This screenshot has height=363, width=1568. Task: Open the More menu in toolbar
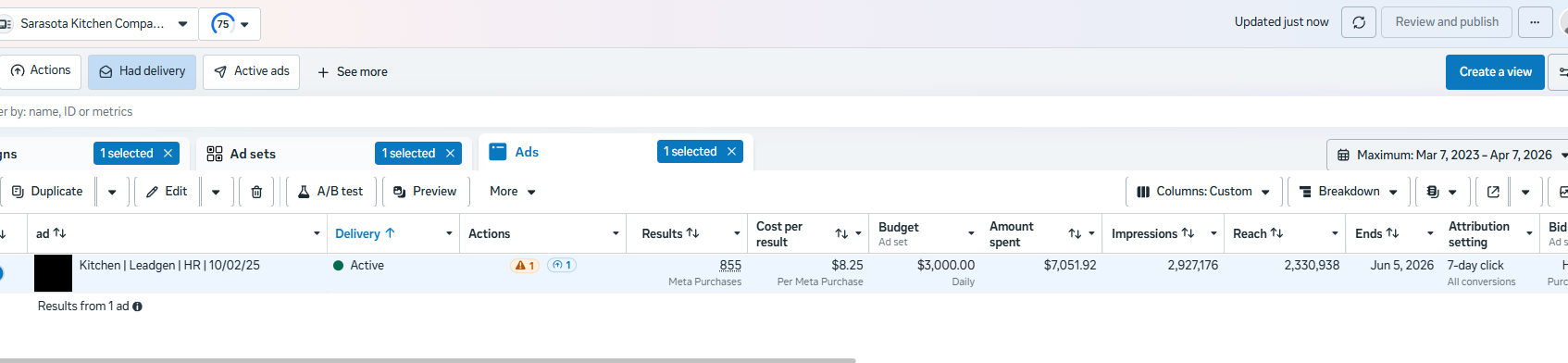pyautogui.click(x=513, y=192)
